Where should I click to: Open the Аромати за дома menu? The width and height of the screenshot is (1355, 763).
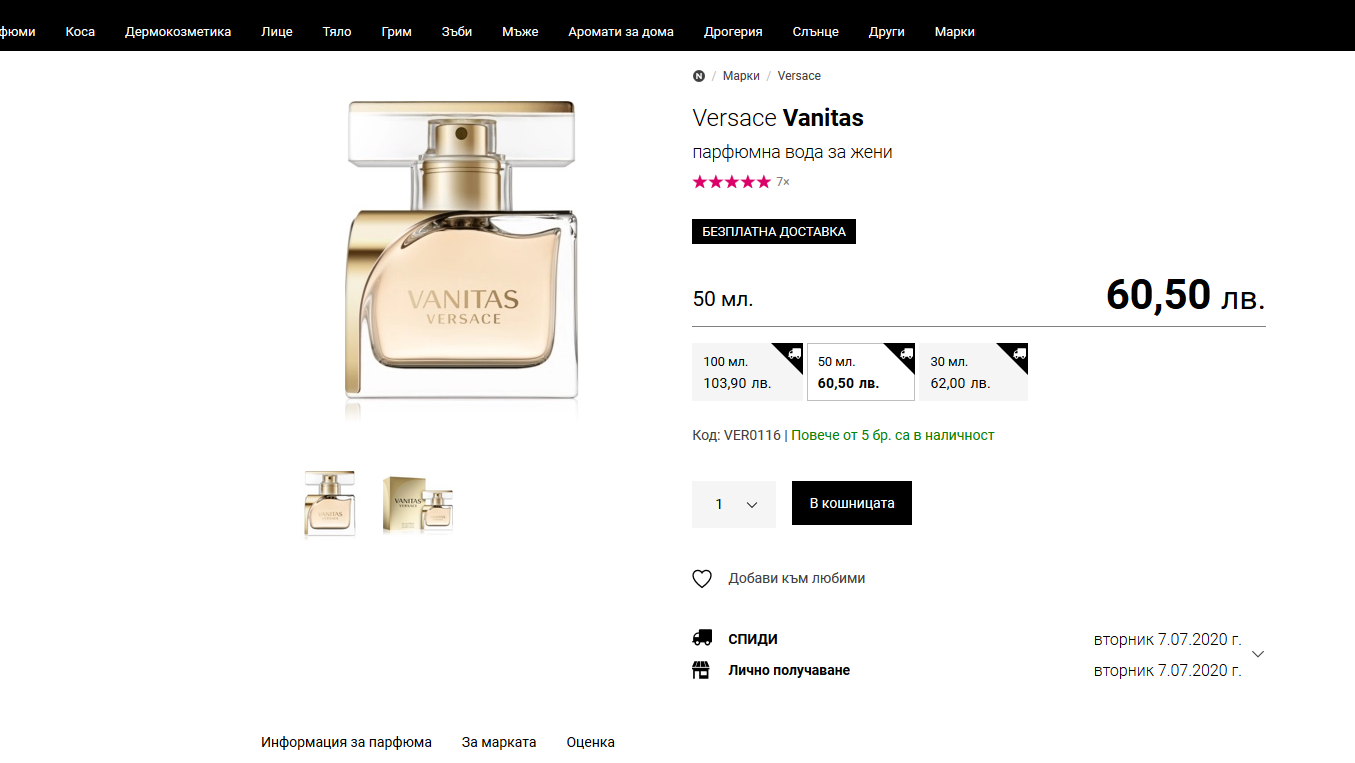pos(621,31)
